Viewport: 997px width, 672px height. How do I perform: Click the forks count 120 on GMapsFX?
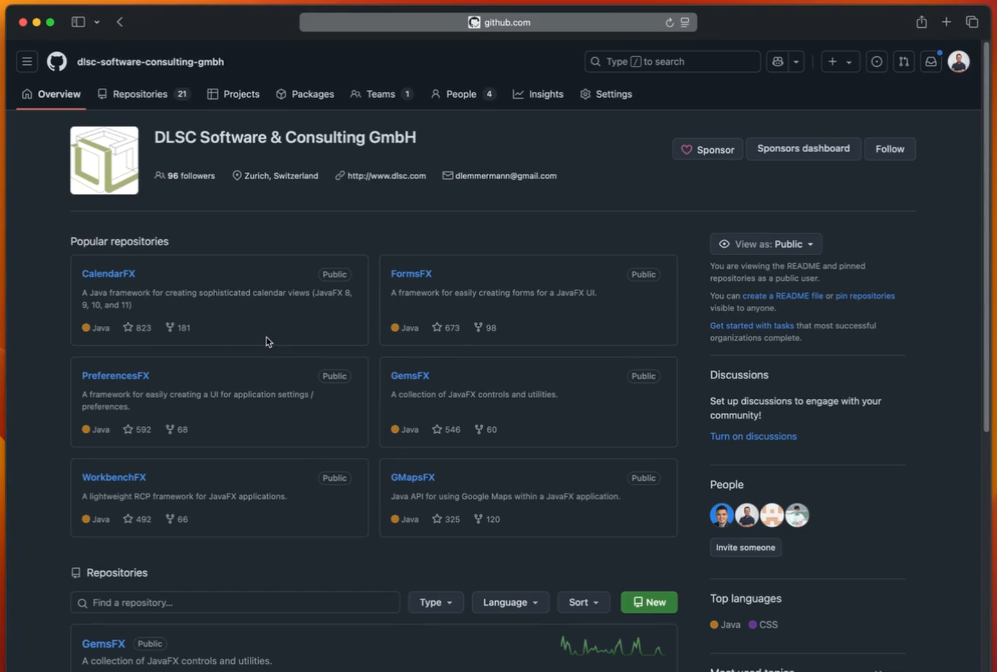pyautogui.click(x=487, y=519)
